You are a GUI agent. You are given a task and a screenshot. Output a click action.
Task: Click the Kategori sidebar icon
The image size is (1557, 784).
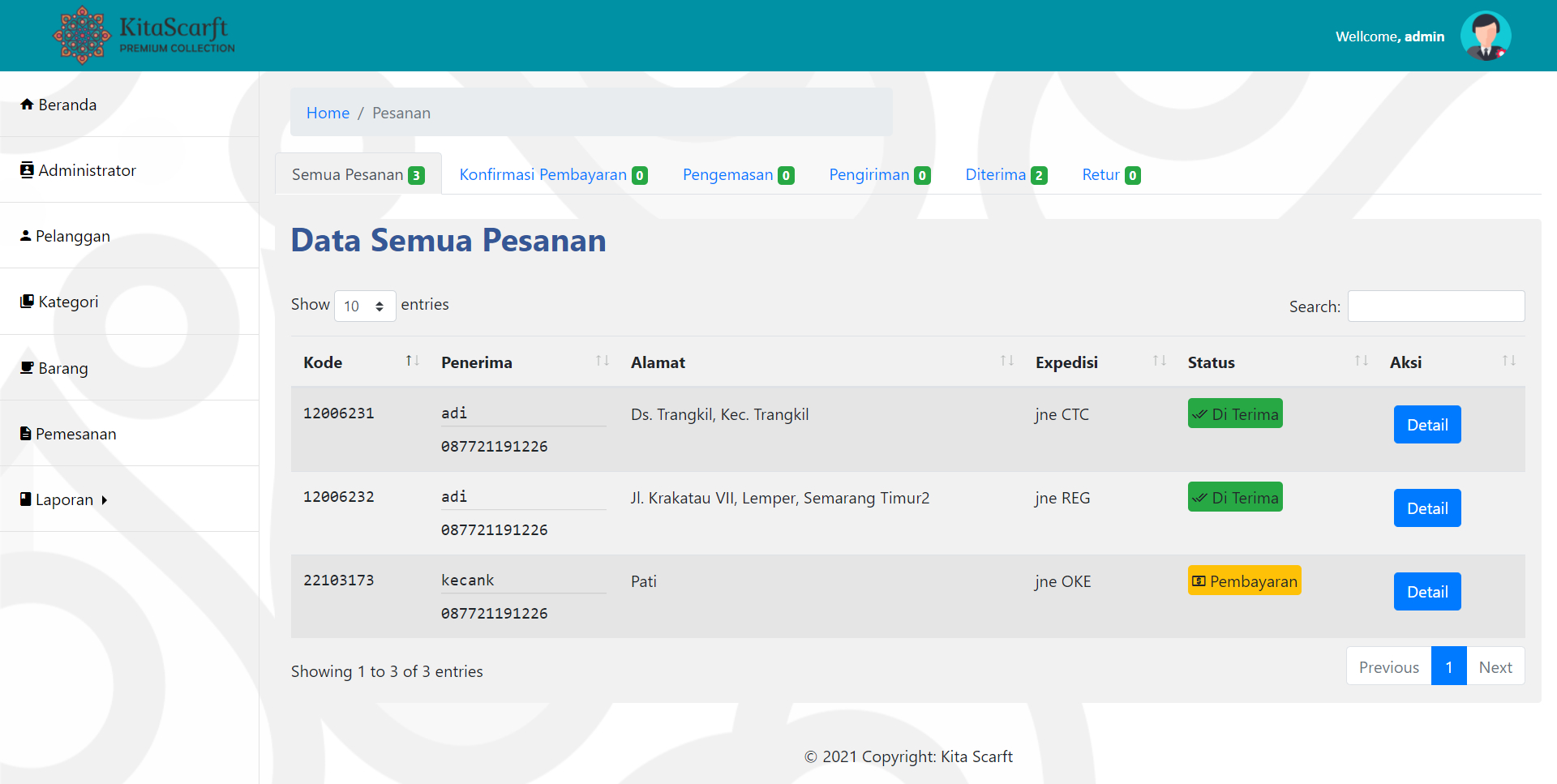[27, 302]
